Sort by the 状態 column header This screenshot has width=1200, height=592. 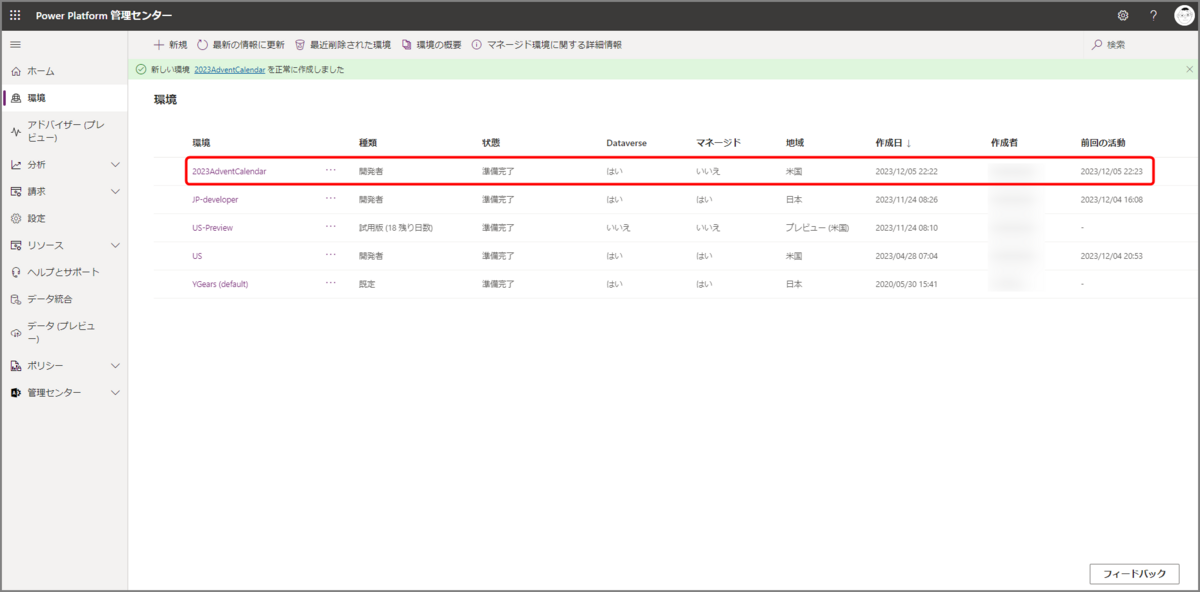491,143
